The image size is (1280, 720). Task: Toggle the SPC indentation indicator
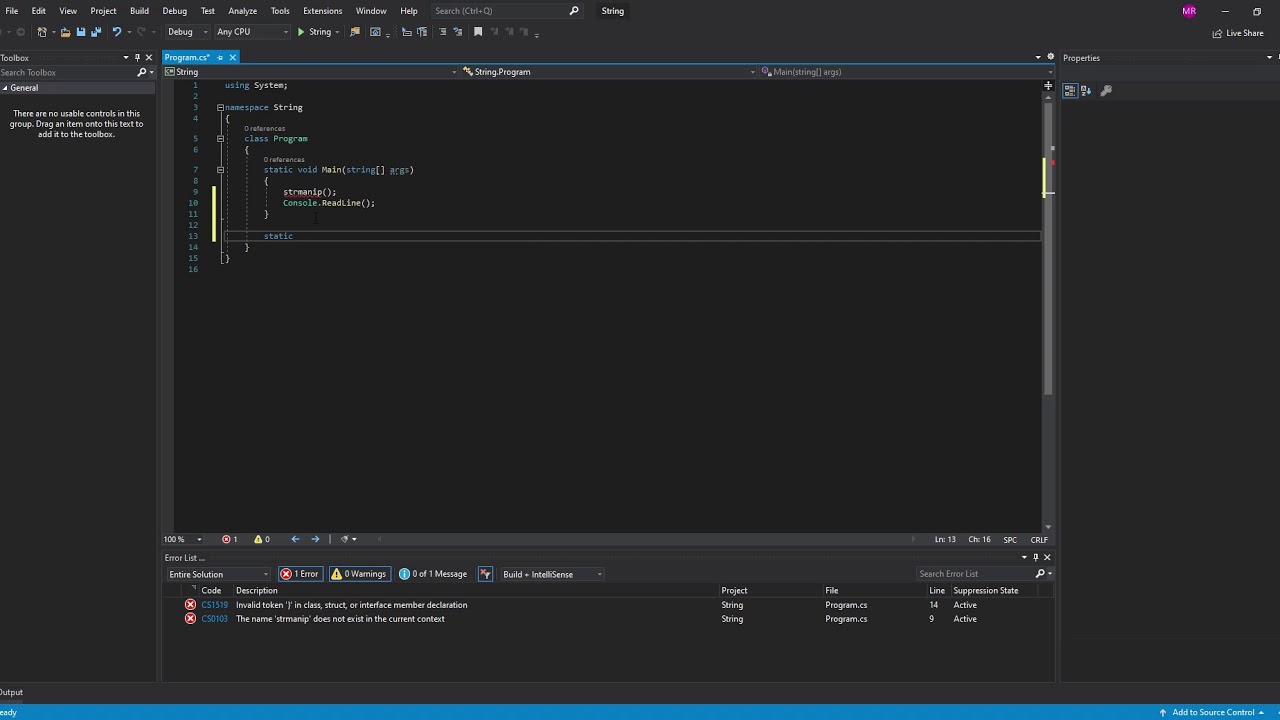point(1010,540)
